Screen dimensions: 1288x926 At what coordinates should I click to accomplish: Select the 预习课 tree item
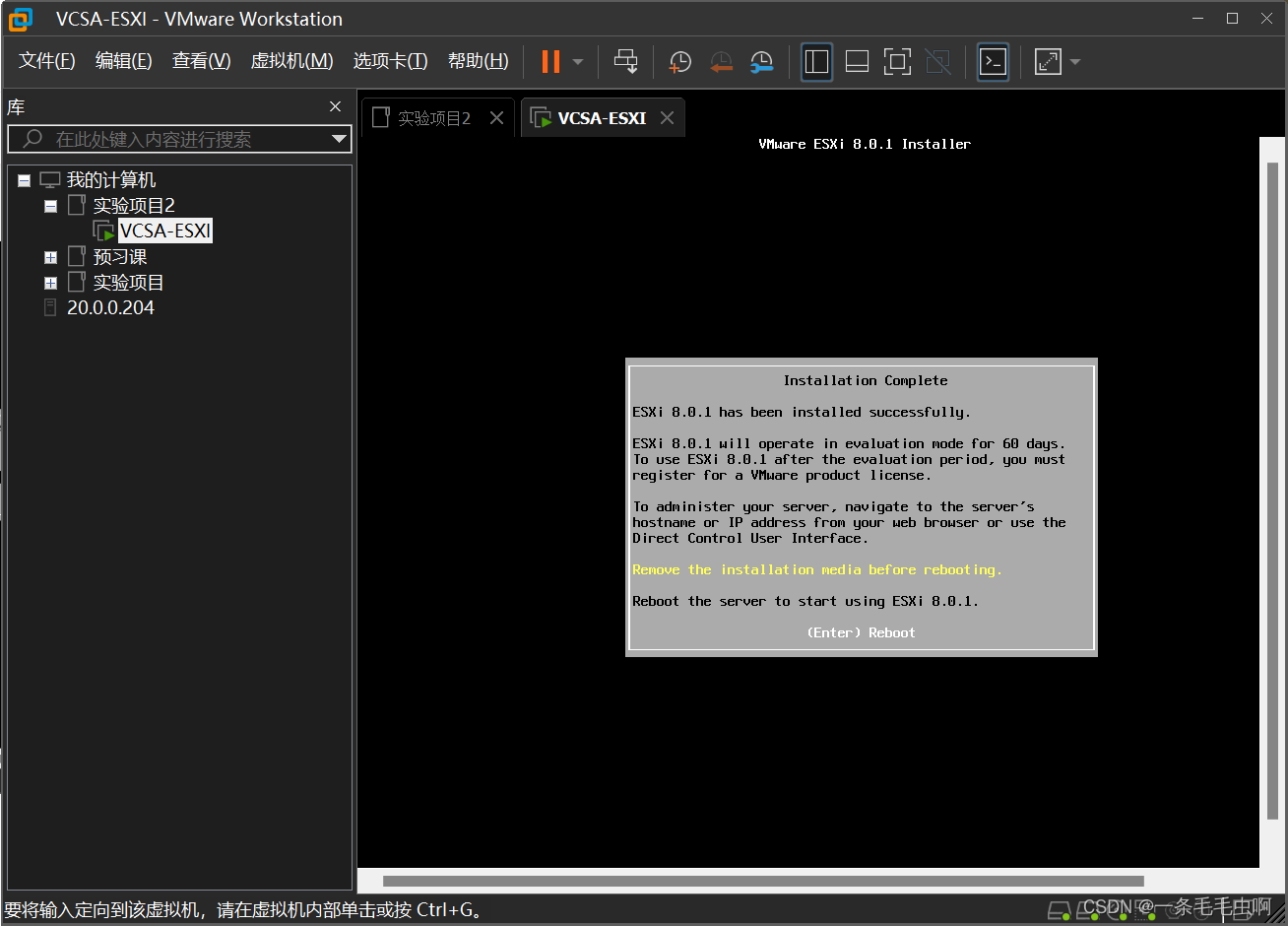click(x=120, y=257)
